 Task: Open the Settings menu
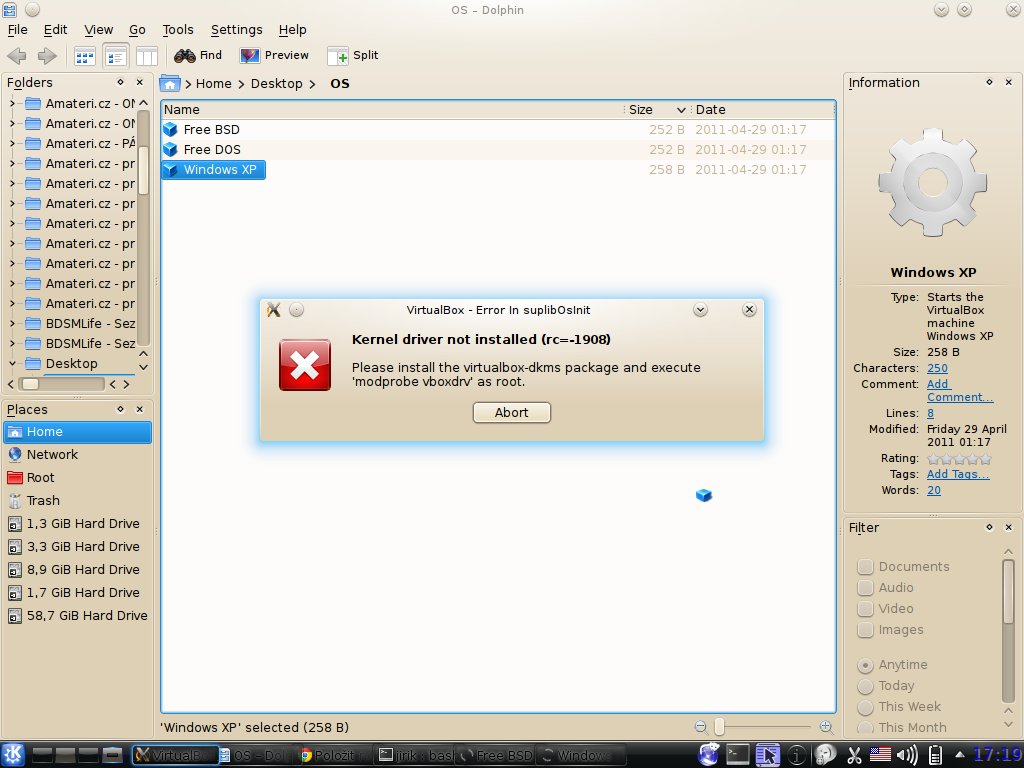(236, 29)
